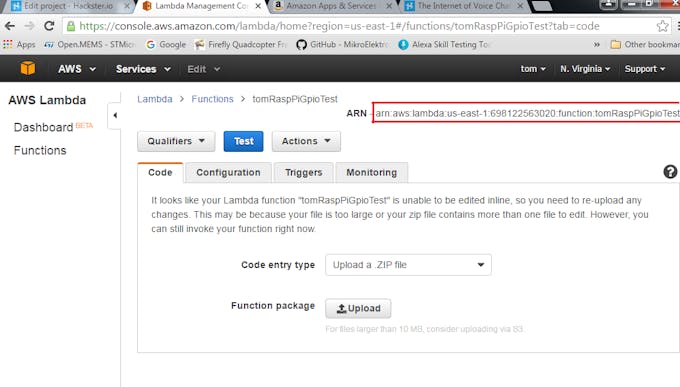
Task: Click the Upload function package button
Action: point(358,308)
